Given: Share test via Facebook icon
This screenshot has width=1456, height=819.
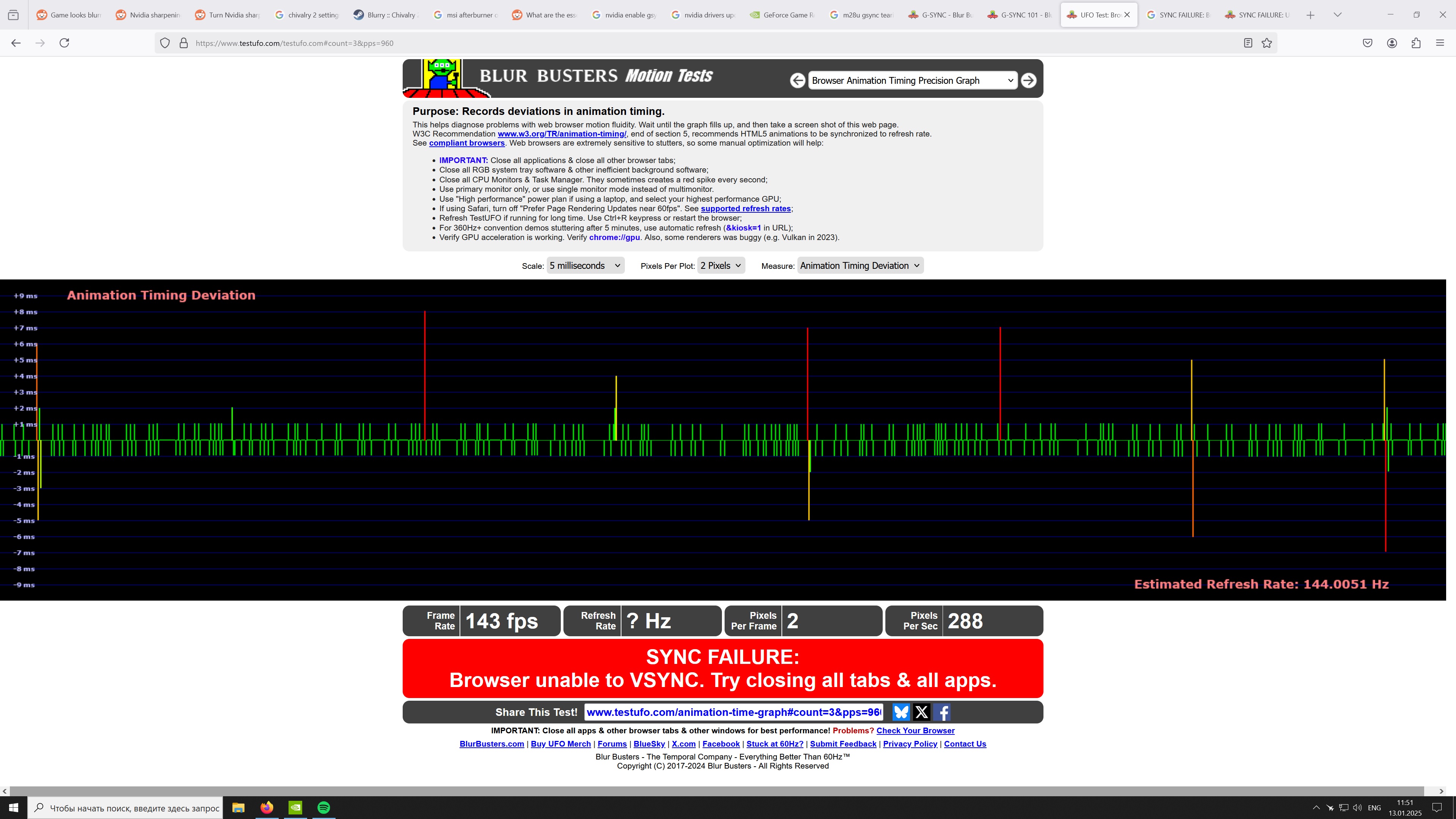Looking at the screenshot, I should coord(942,712).
